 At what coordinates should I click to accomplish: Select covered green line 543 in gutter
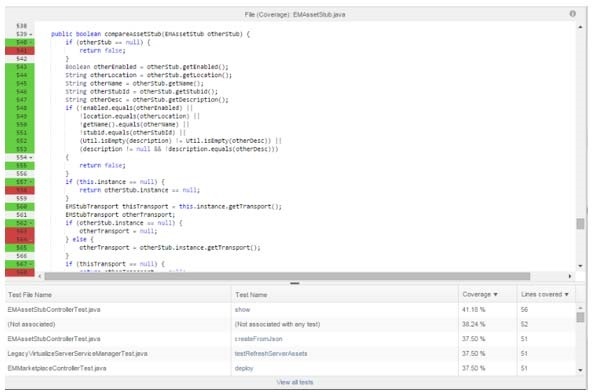coord(20,67)
